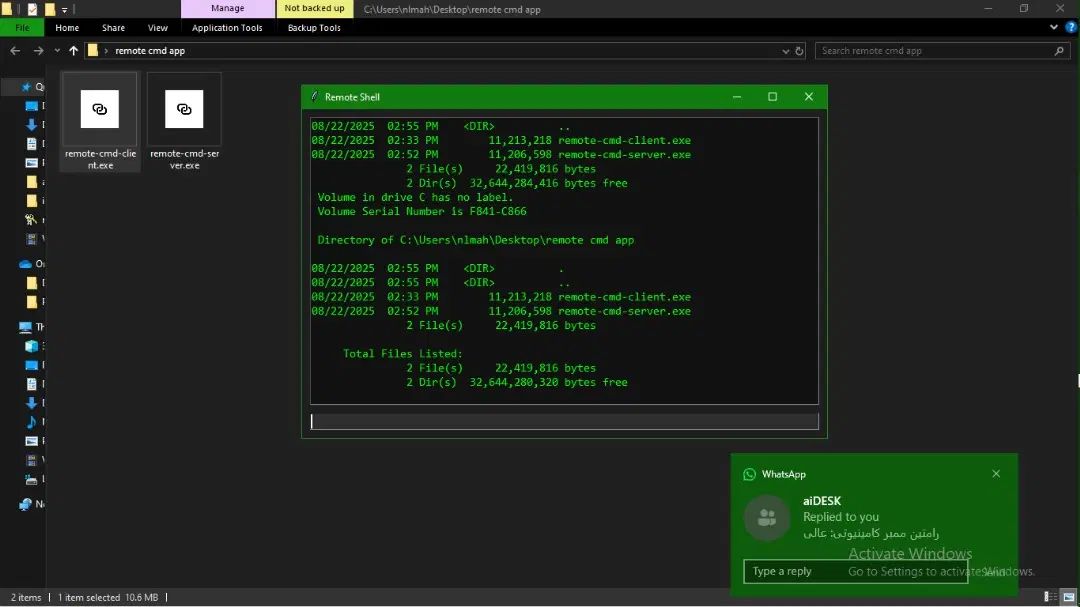Open Customize Quick Access Toolbar dropdown
Screen dimensions: 1080x607
pos(64,10)
